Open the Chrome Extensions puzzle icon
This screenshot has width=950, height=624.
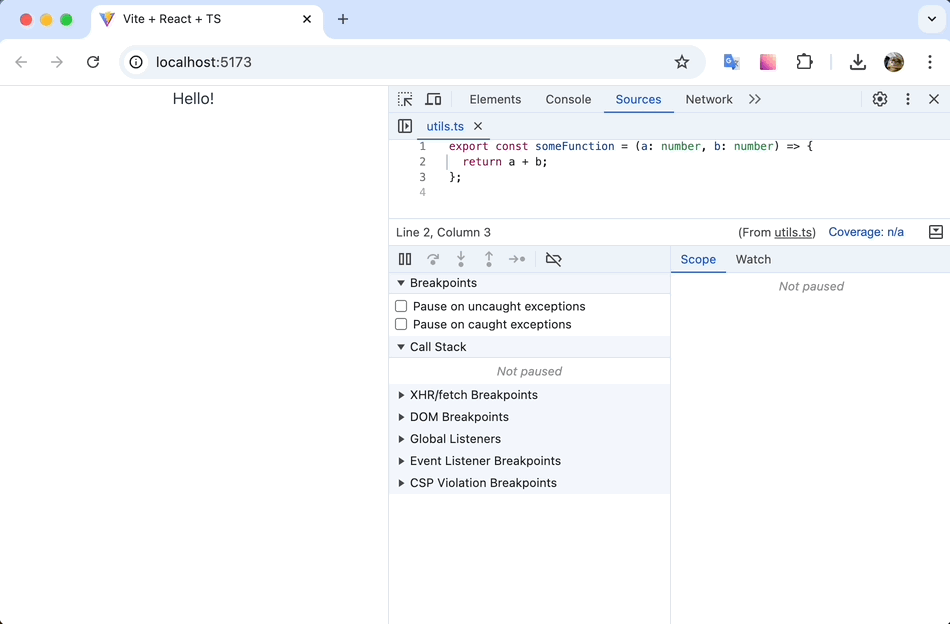click(x=804, y=62)
